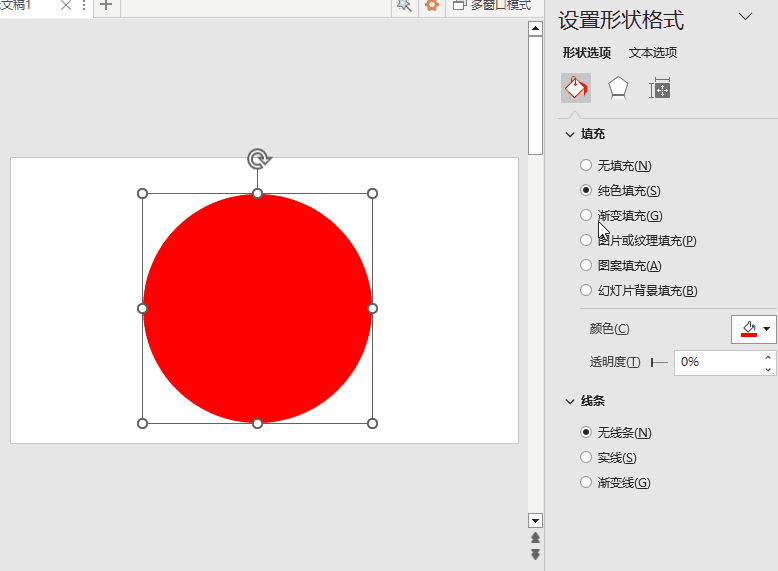Click the multi-window mode icon
This screenshot has width=778, height=571.
coord(459,5)
